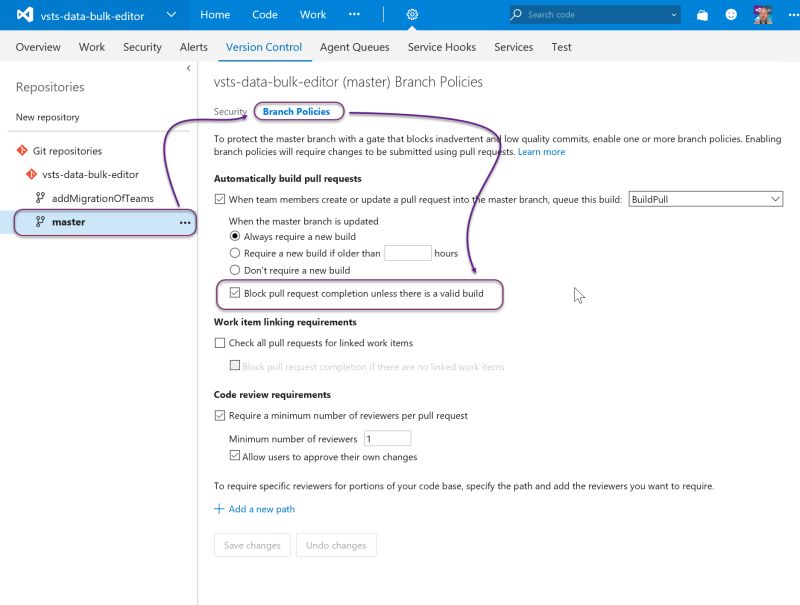Expand the search scope dropdown arrow
This screenshot has height=605, width=800.
[x=673, y=15]
